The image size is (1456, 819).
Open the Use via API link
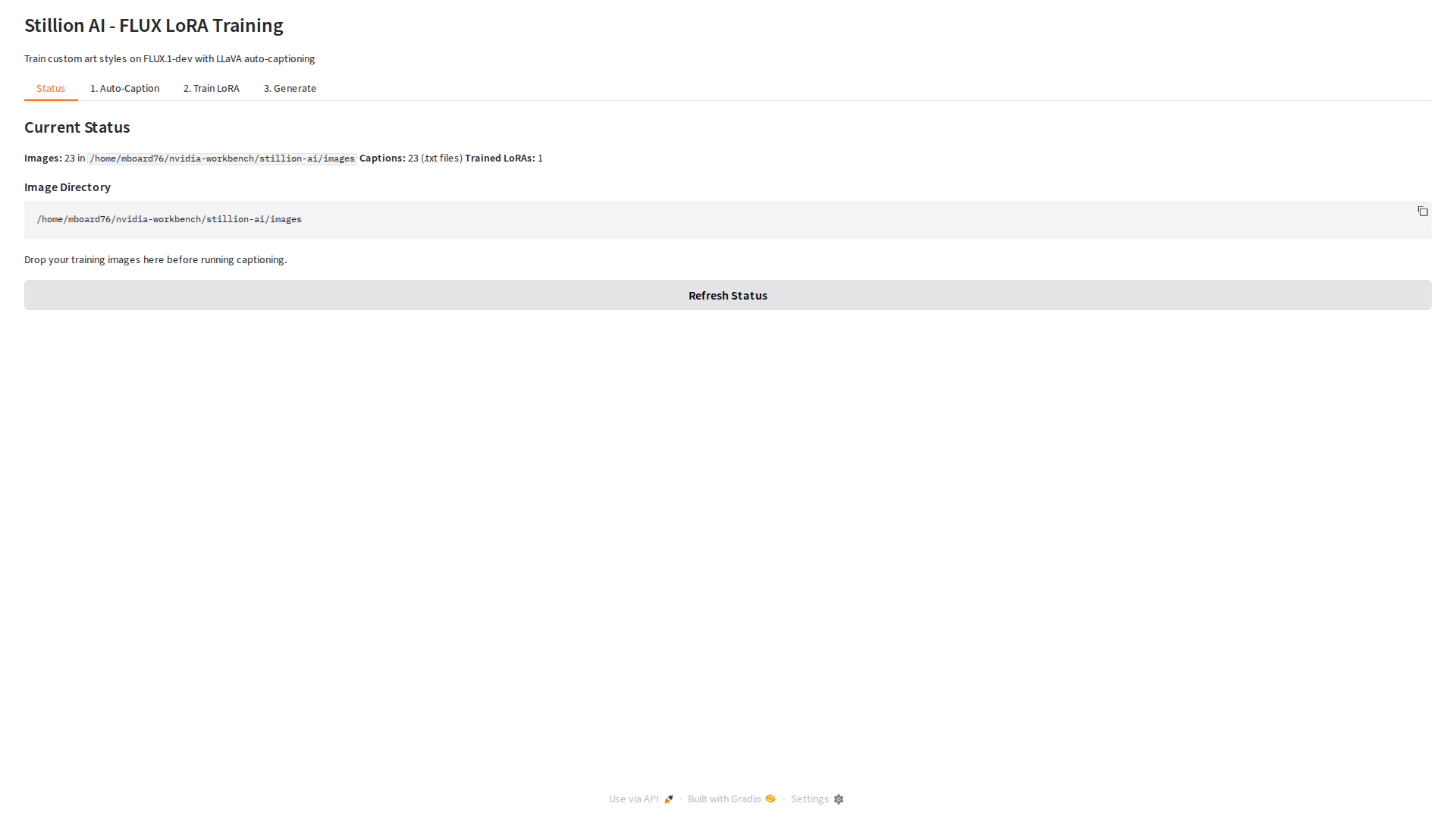pos(633,799)
